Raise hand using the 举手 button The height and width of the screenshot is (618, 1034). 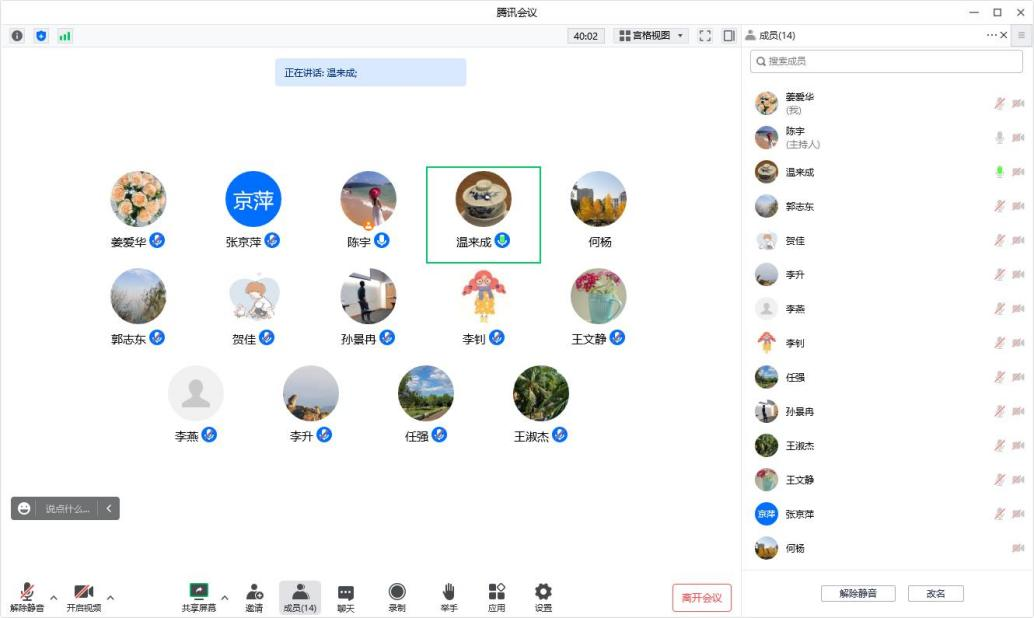449,597
